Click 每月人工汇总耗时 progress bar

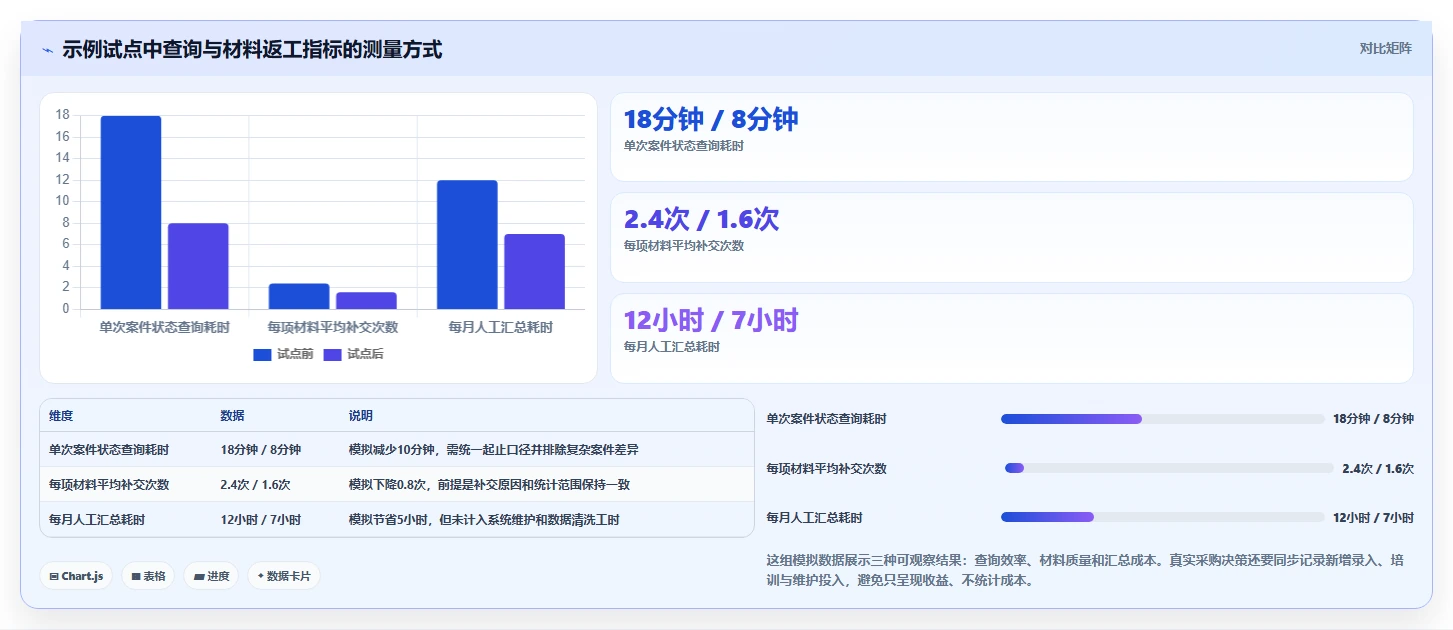pos(1162,517)
